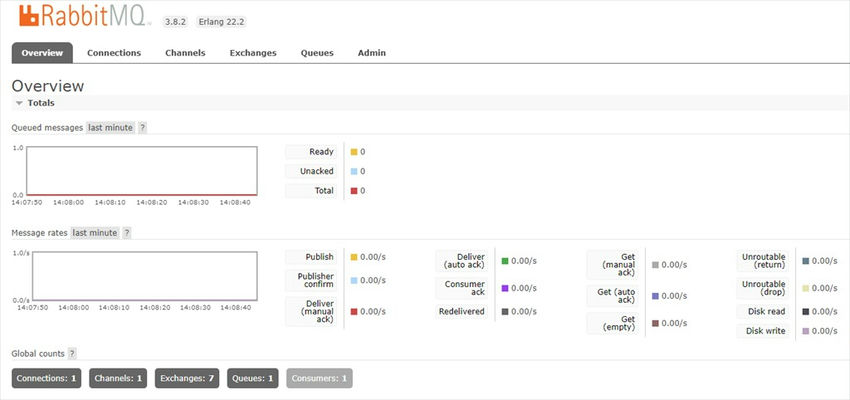
Task: Click the Get (empty) brown swatch
Action: [655, 324]
